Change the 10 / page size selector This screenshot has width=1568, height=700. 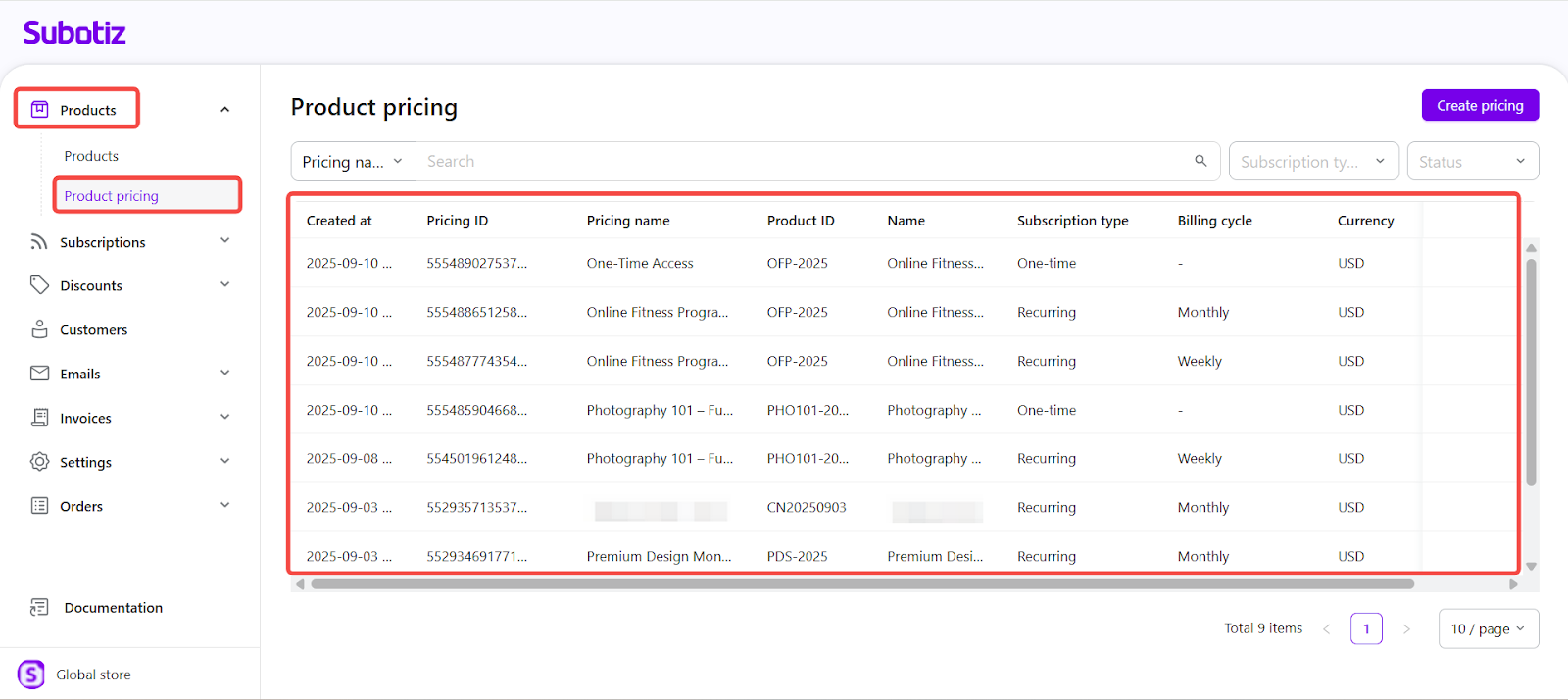coord(1488,629)
